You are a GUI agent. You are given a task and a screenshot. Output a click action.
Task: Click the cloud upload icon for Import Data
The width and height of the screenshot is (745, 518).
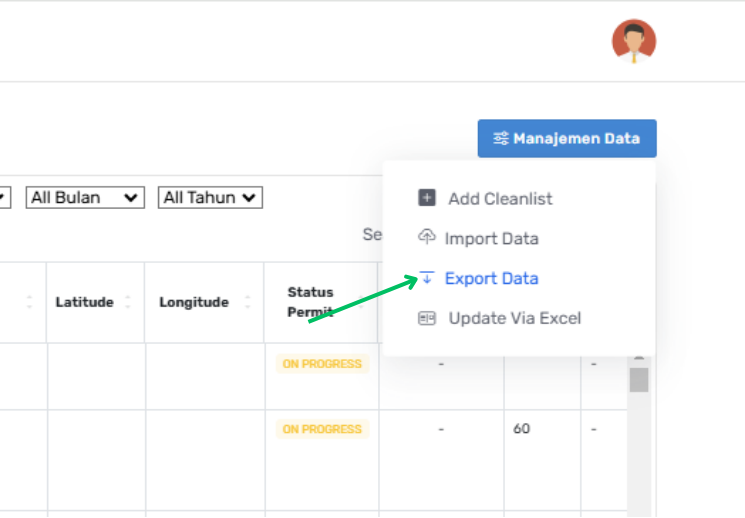point(427,238)
